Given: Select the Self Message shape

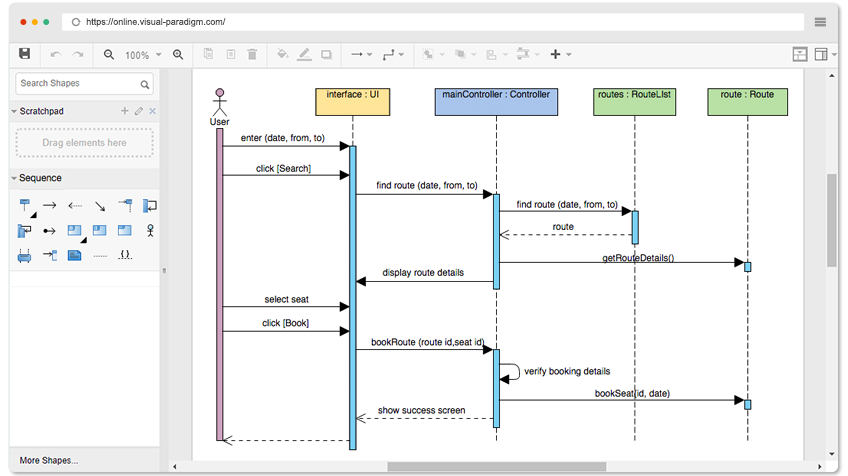Looking at the screenshot, I should coord(150,206).
